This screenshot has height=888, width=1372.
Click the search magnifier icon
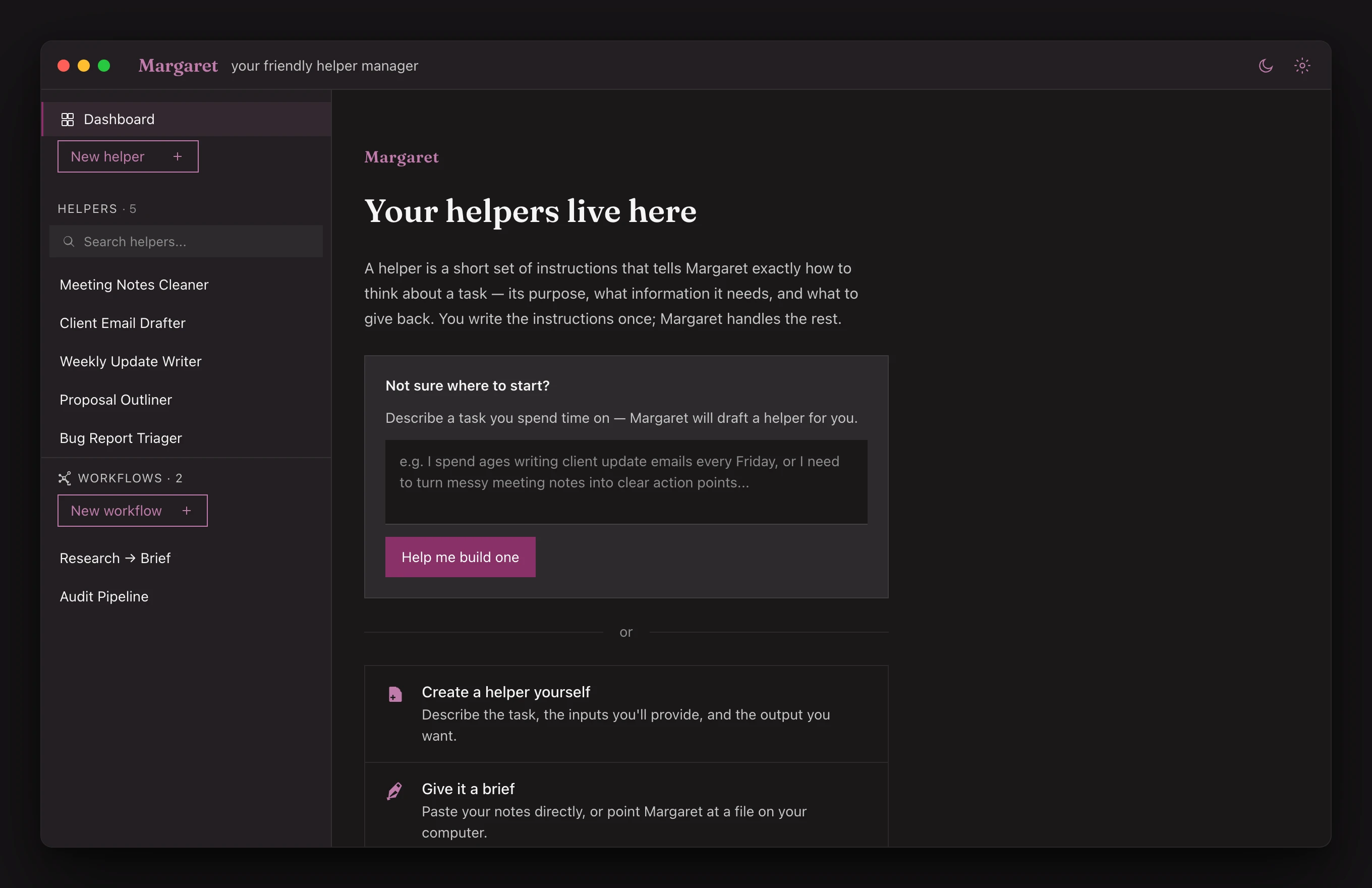pyautogui.click(x=69, y=241)
